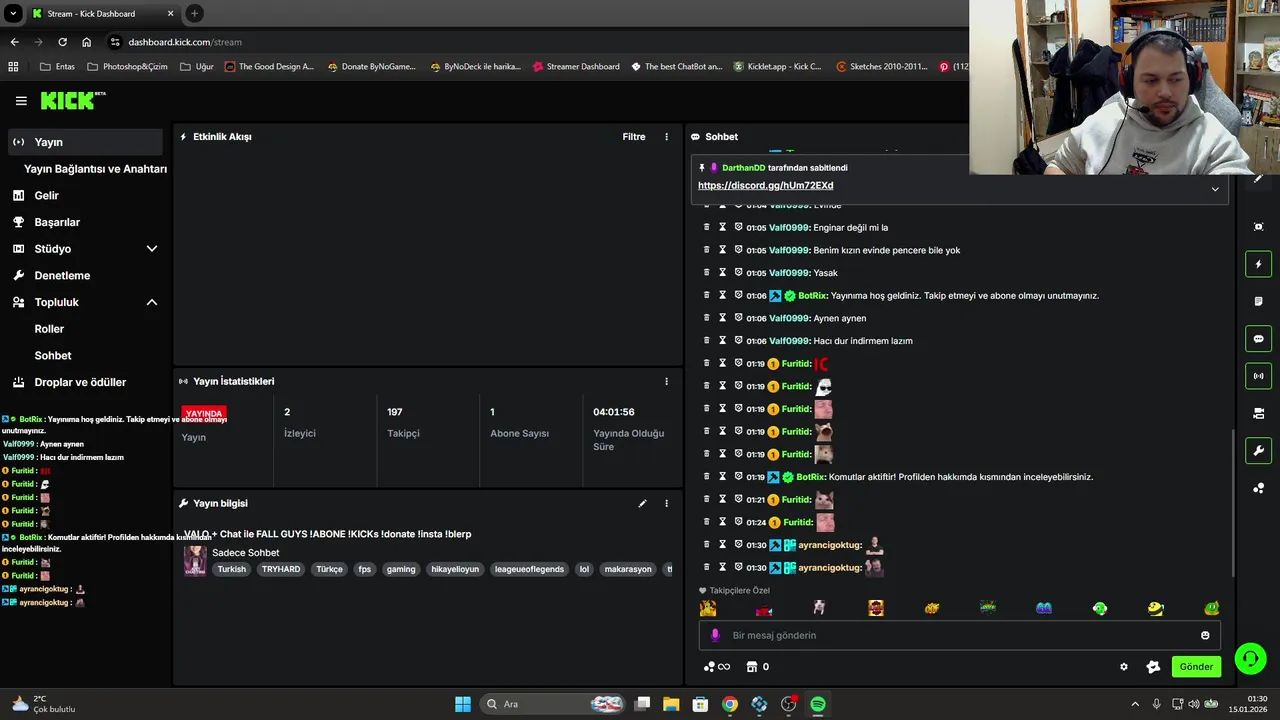Open the pinned Discord link
This screenshot has width=1280, height=720.
[x=765, y=185]
